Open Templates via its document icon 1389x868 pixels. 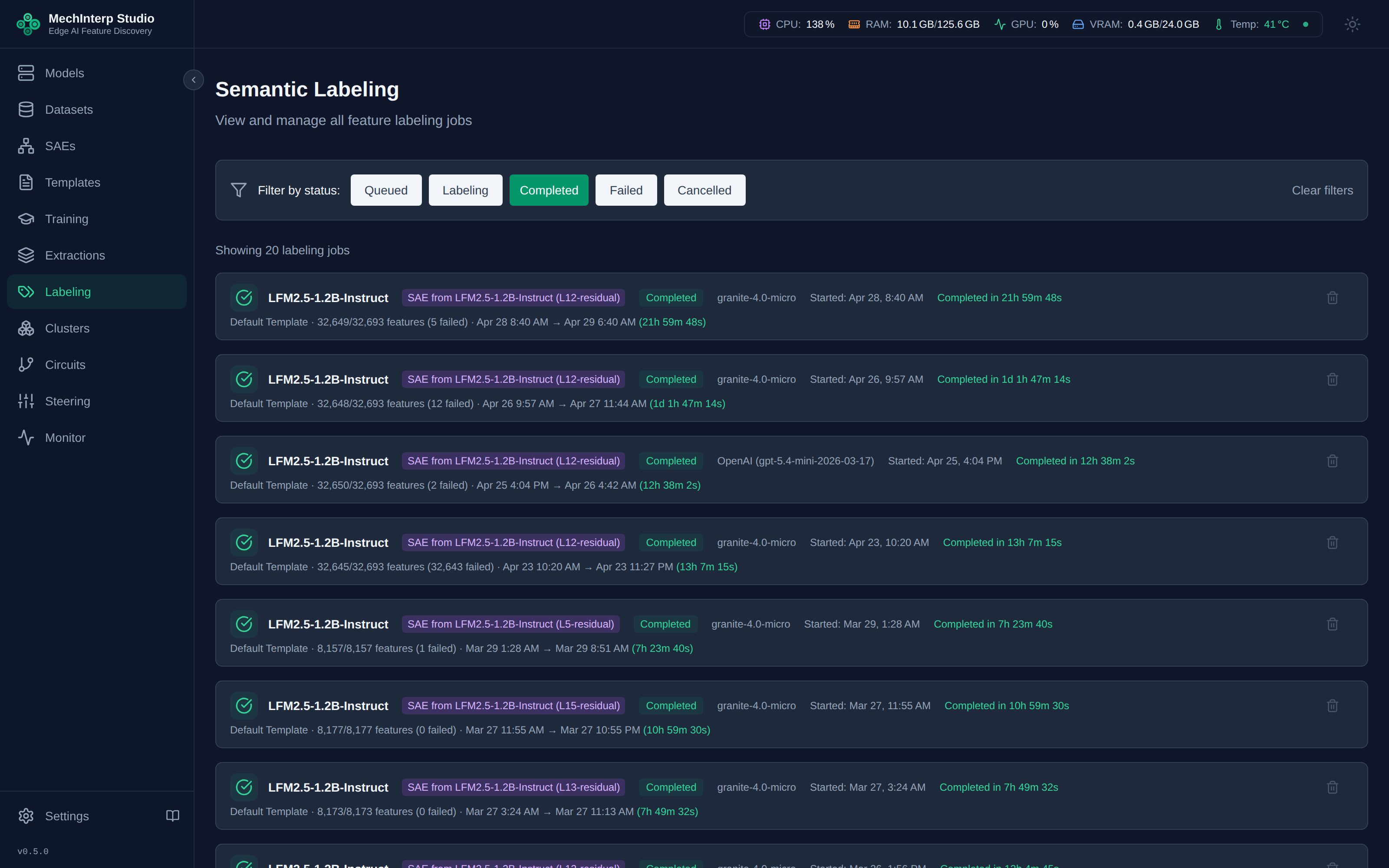26,183
